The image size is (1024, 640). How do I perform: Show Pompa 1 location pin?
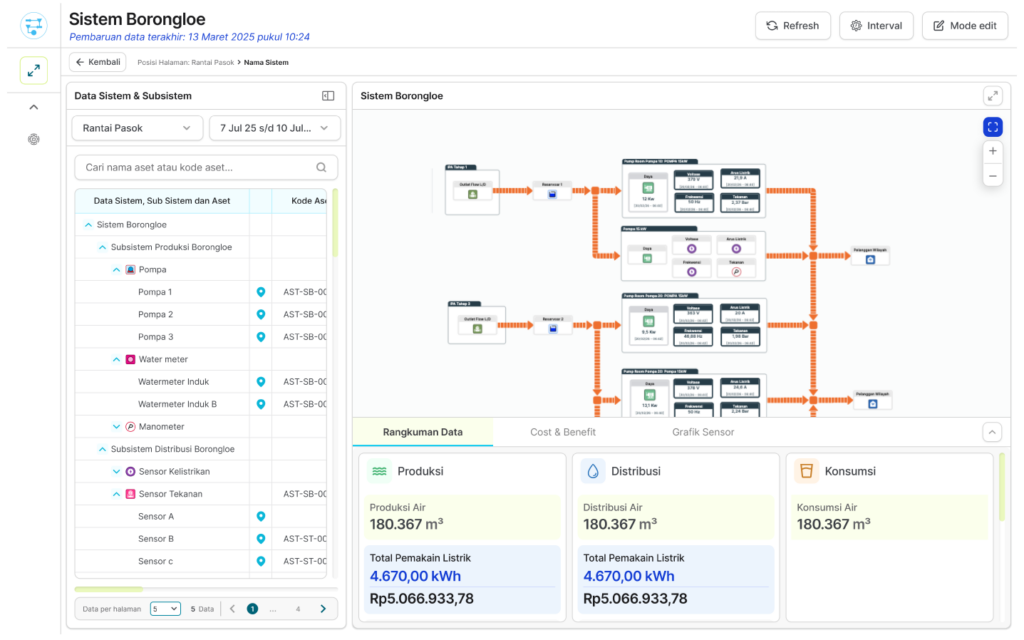261,292
